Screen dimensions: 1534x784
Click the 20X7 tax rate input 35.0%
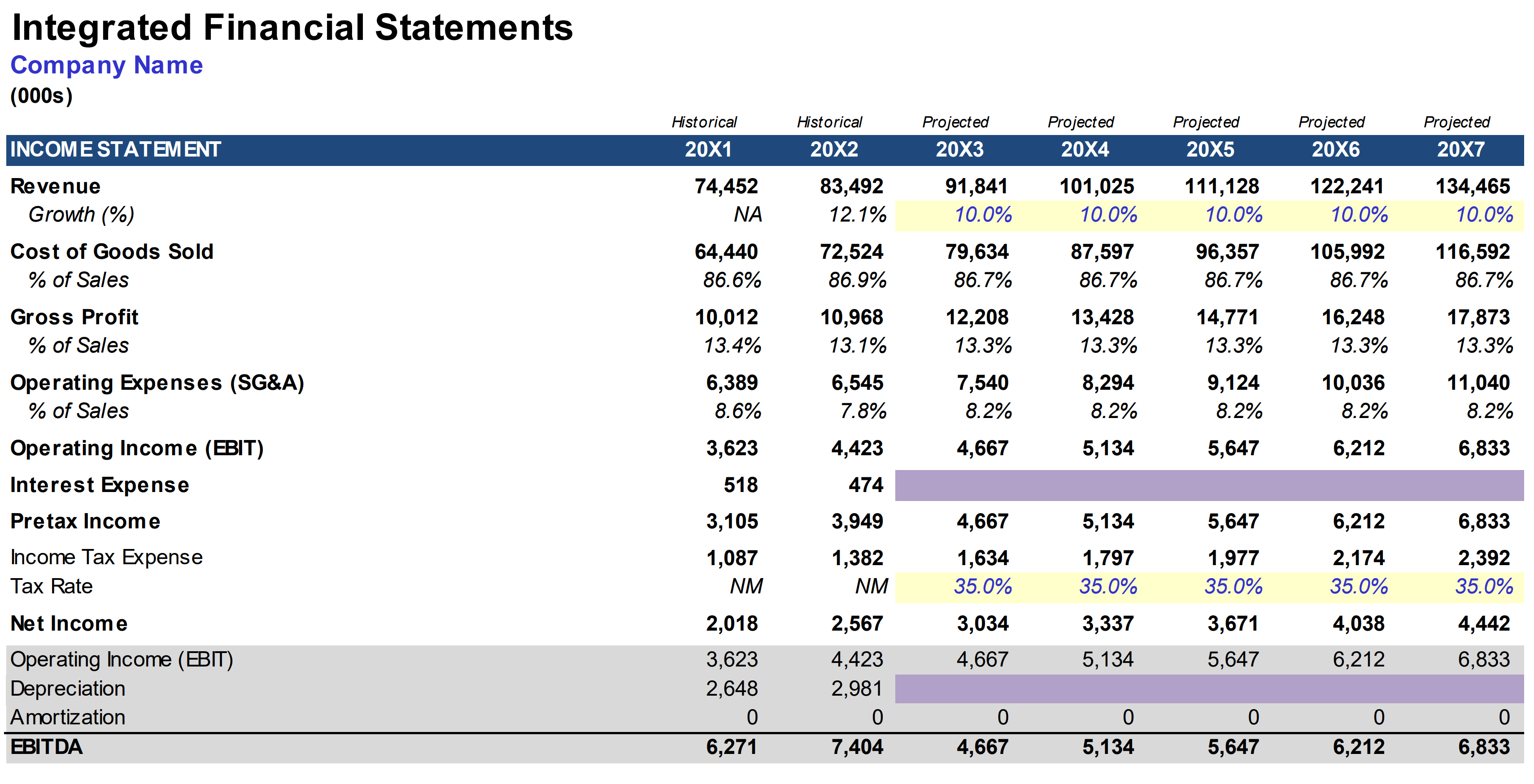pos(1485,587)
